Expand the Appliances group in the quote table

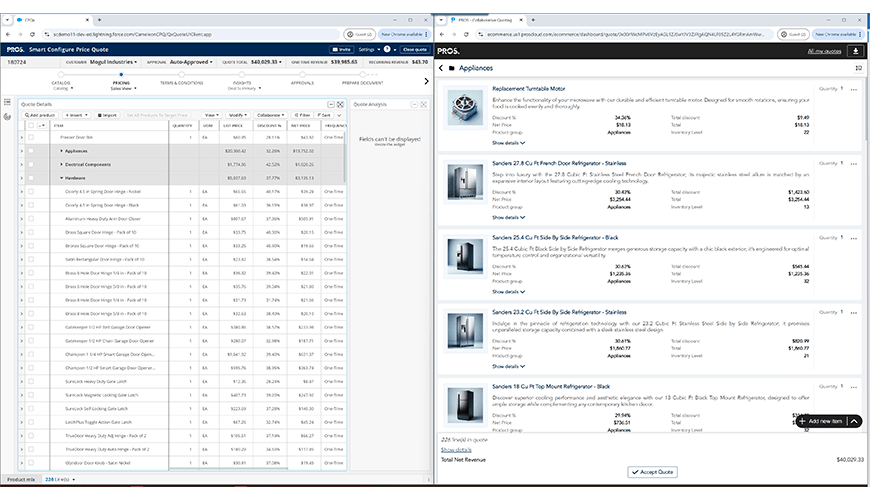coord(62,151)
